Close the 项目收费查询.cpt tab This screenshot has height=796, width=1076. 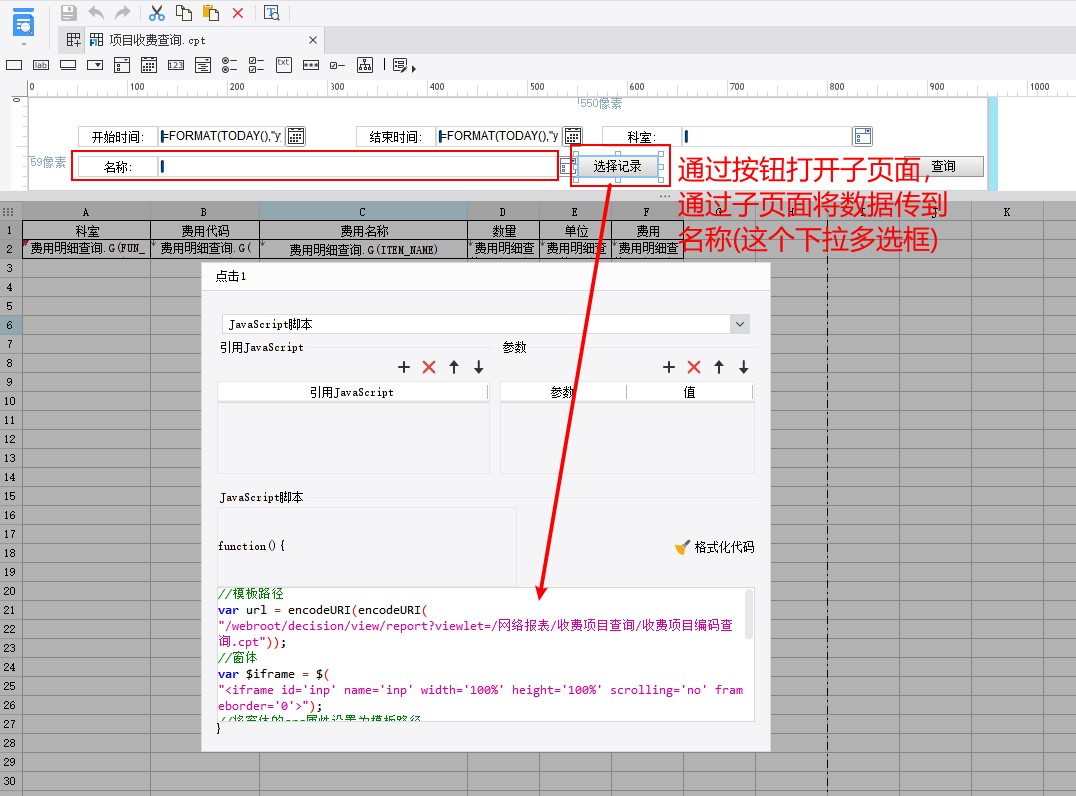[x=313, y=40]
